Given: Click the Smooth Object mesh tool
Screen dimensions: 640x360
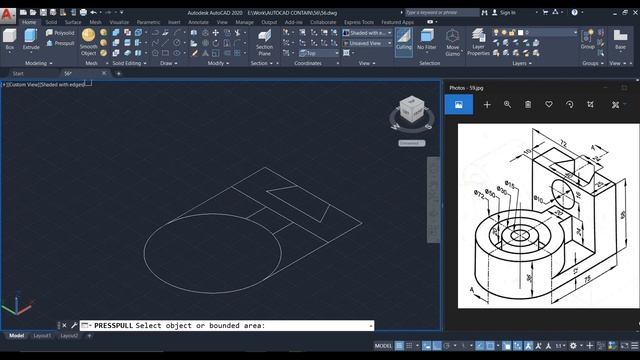Looking at the screenshot, I should click(88, 42).
